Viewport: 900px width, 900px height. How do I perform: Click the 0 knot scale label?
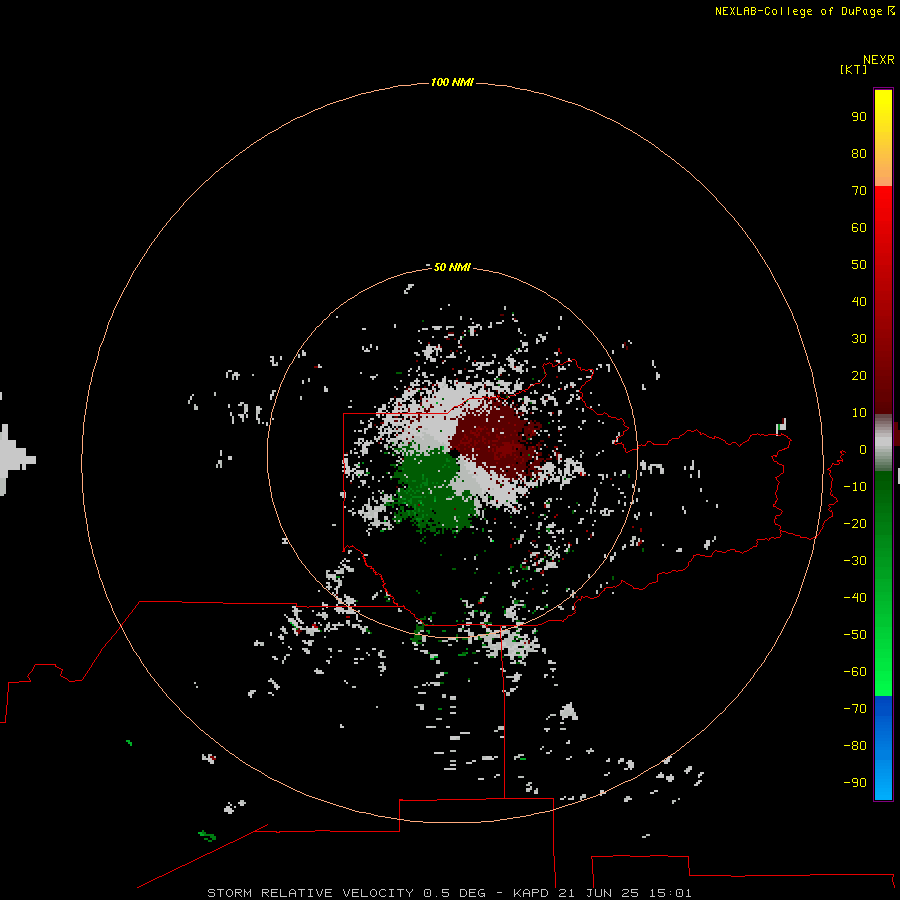pyautogui.click(x=863, y=449)
